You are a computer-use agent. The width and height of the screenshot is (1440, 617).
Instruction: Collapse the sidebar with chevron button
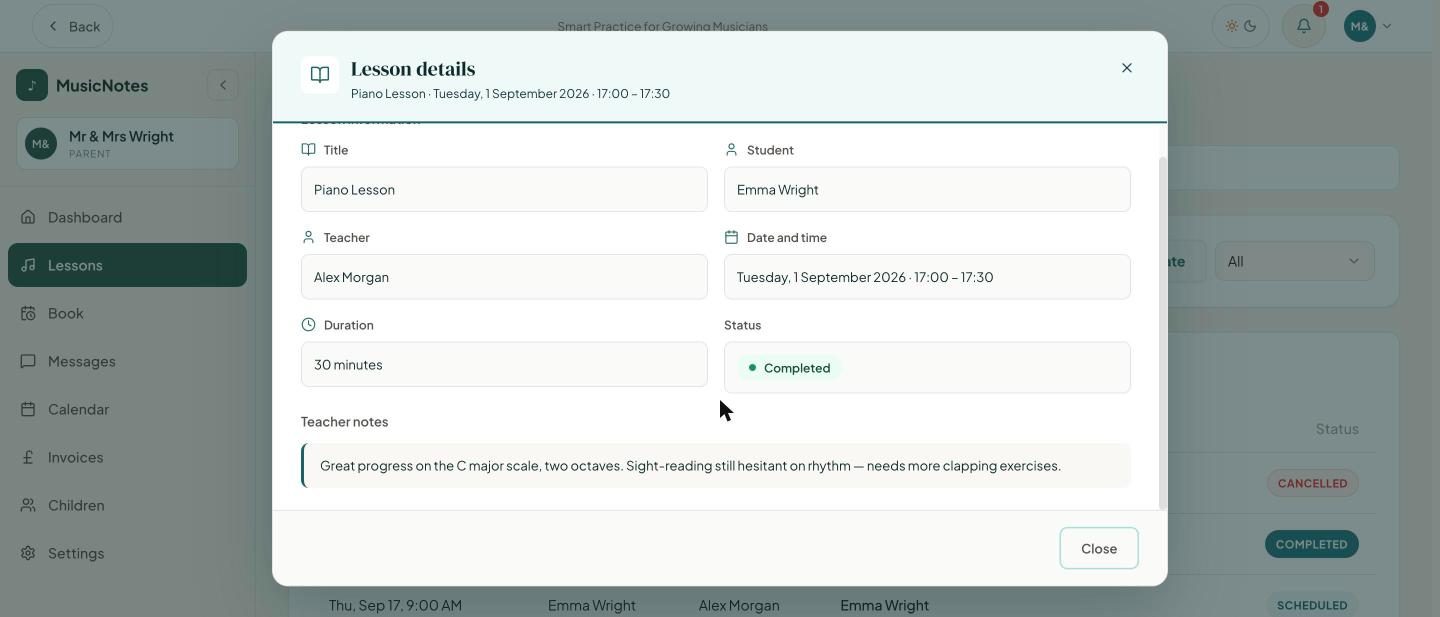(223, 85)
